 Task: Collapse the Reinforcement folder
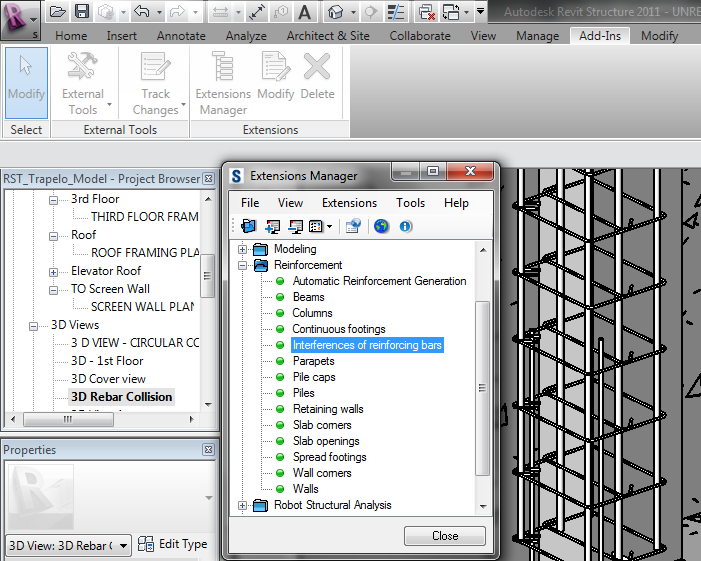click(x=242, y=266)
